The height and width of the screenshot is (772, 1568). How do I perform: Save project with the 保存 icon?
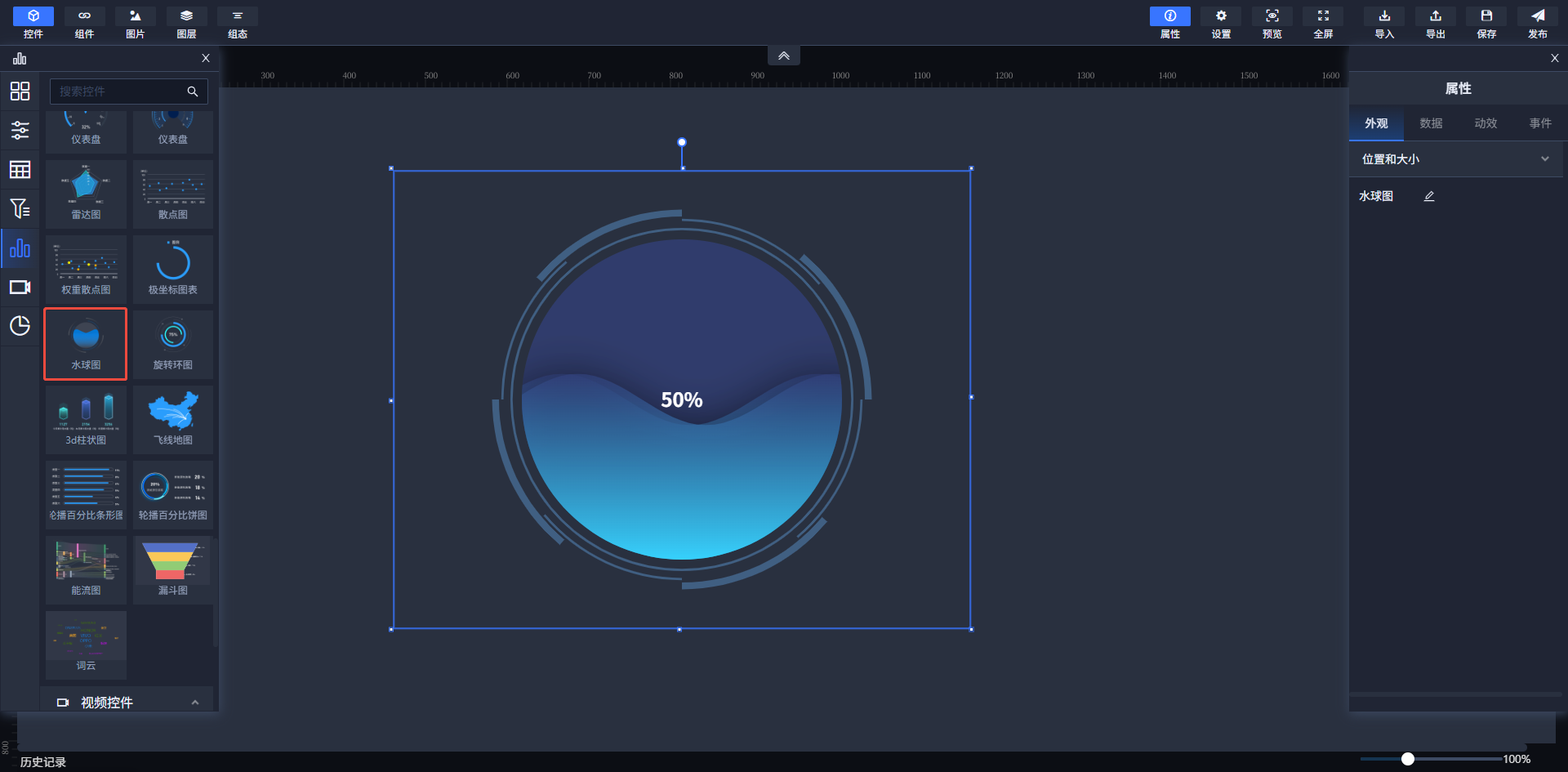coord(1486,22)
